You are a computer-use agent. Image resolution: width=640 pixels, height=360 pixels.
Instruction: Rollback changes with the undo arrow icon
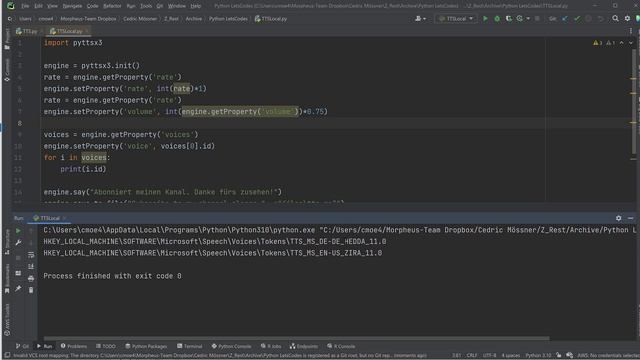pos(600,19)
